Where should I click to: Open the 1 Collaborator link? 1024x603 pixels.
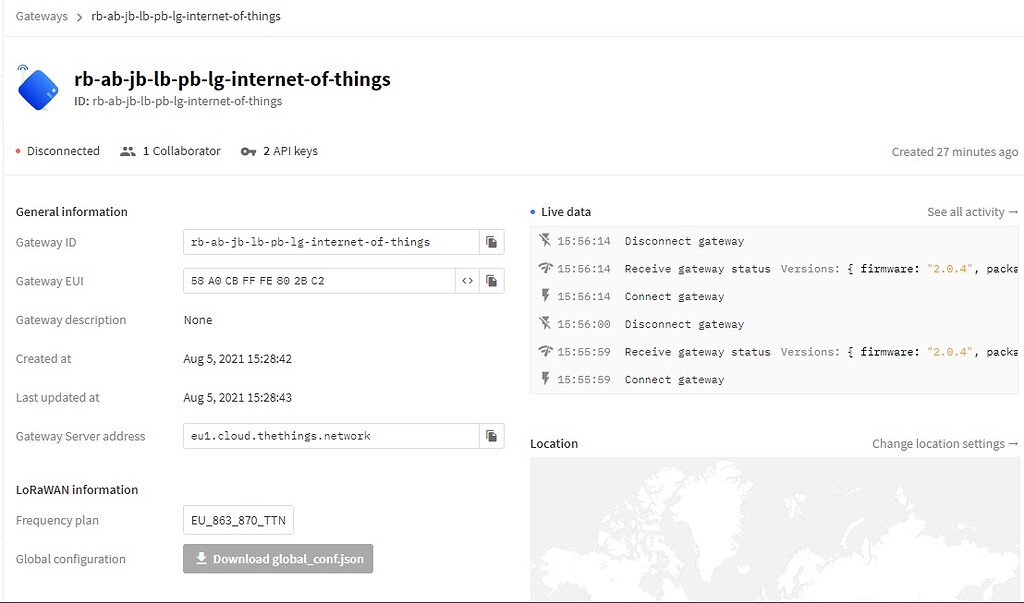pyautogui.click(x=181, y=151)
